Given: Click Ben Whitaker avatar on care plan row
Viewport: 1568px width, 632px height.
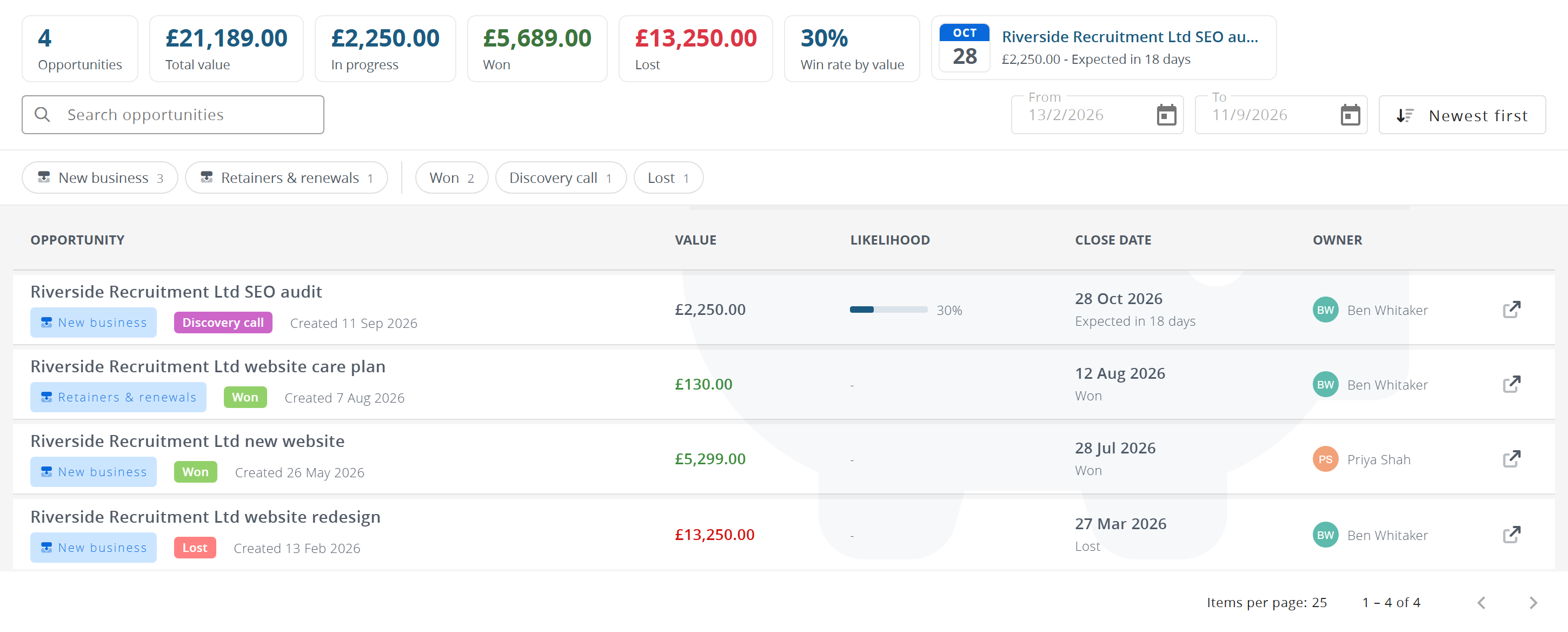Looking at the screenshot, I should point(1325,384).
